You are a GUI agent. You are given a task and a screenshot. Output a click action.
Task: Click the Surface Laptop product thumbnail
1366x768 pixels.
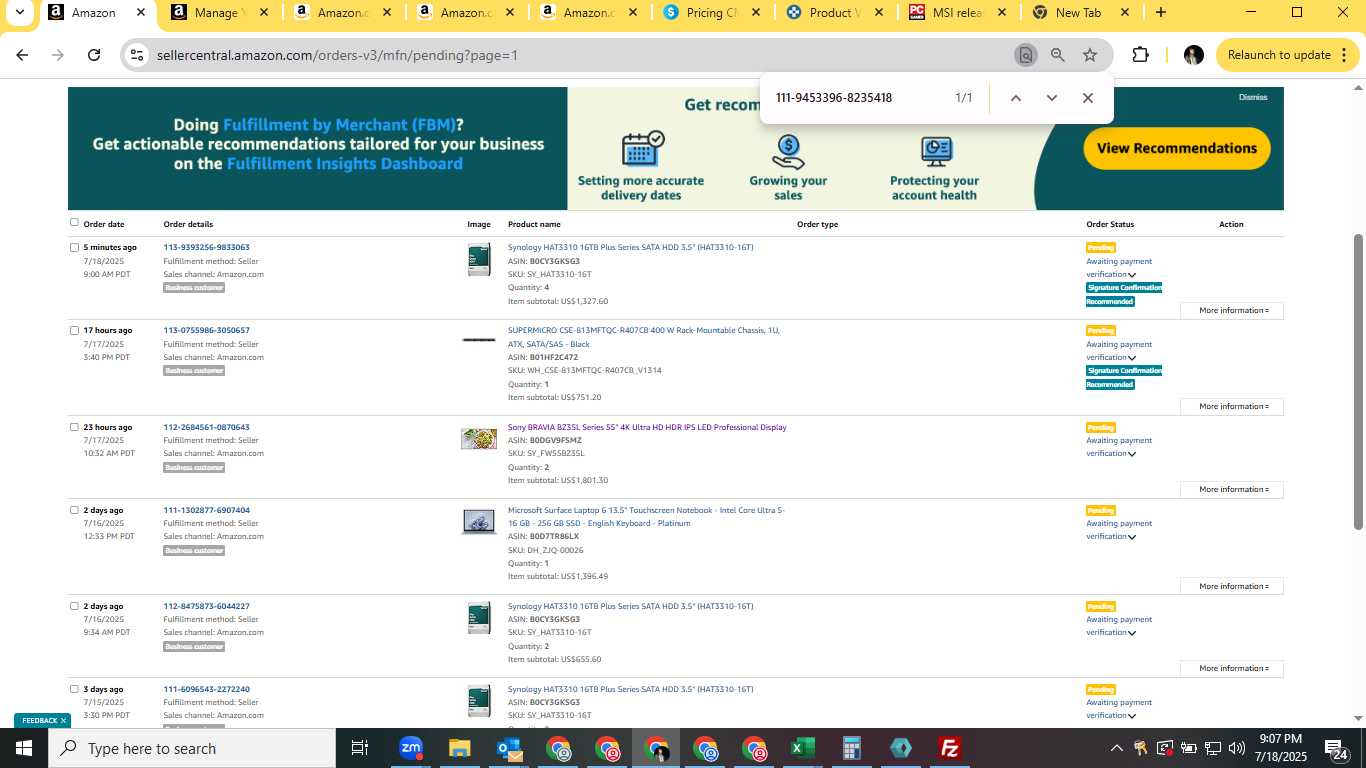point(479,521)
